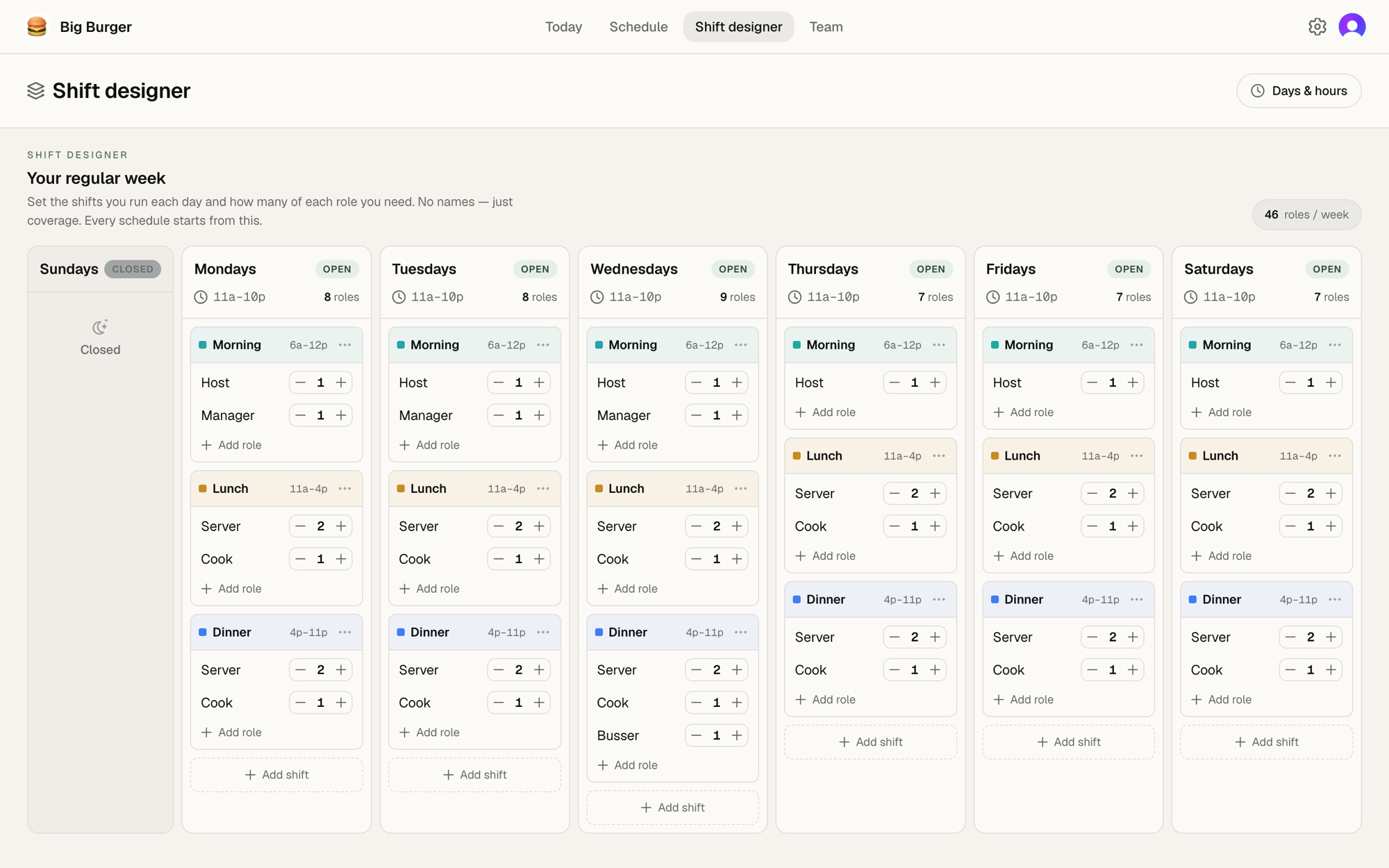Open the Team tab
This screenshot has height=868, width=1389.
click(826, 26)
